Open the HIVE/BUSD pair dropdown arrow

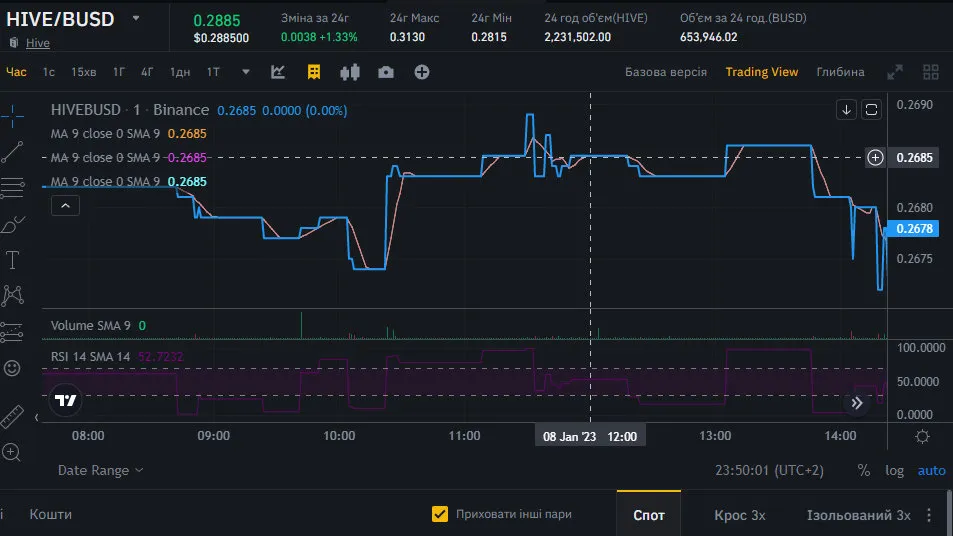tap(136, 19)
